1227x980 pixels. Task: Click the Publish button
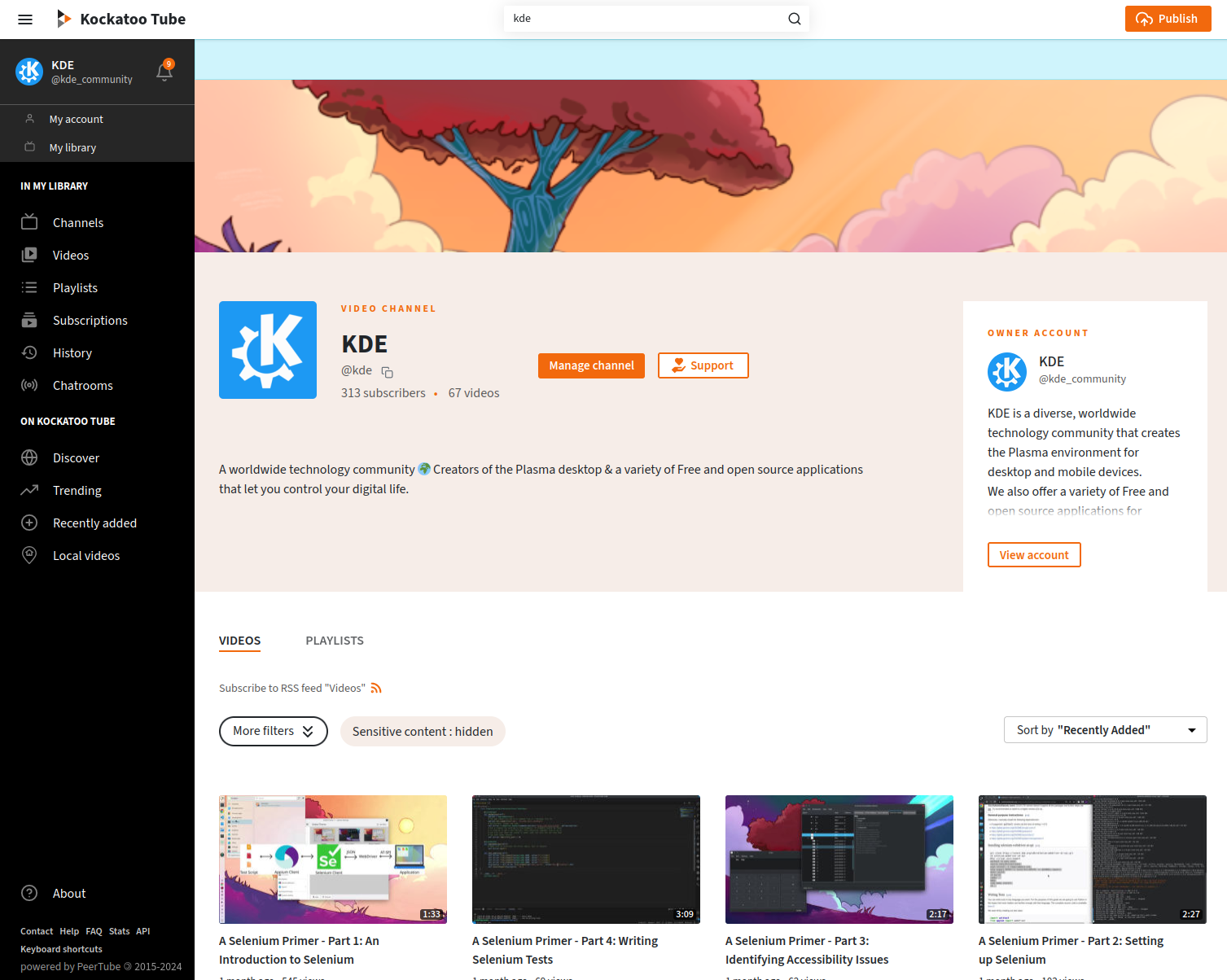tap(1168, 19)
